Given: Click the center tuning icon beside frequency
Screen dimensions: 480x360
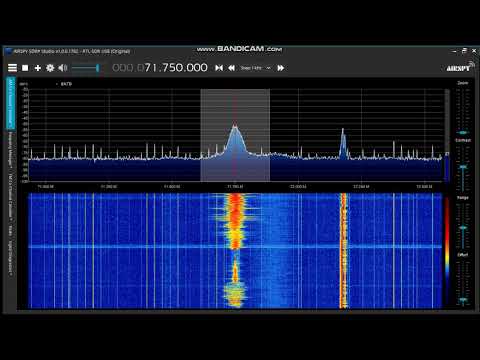Looking at the screenshot, I should (x=219, y=68).
